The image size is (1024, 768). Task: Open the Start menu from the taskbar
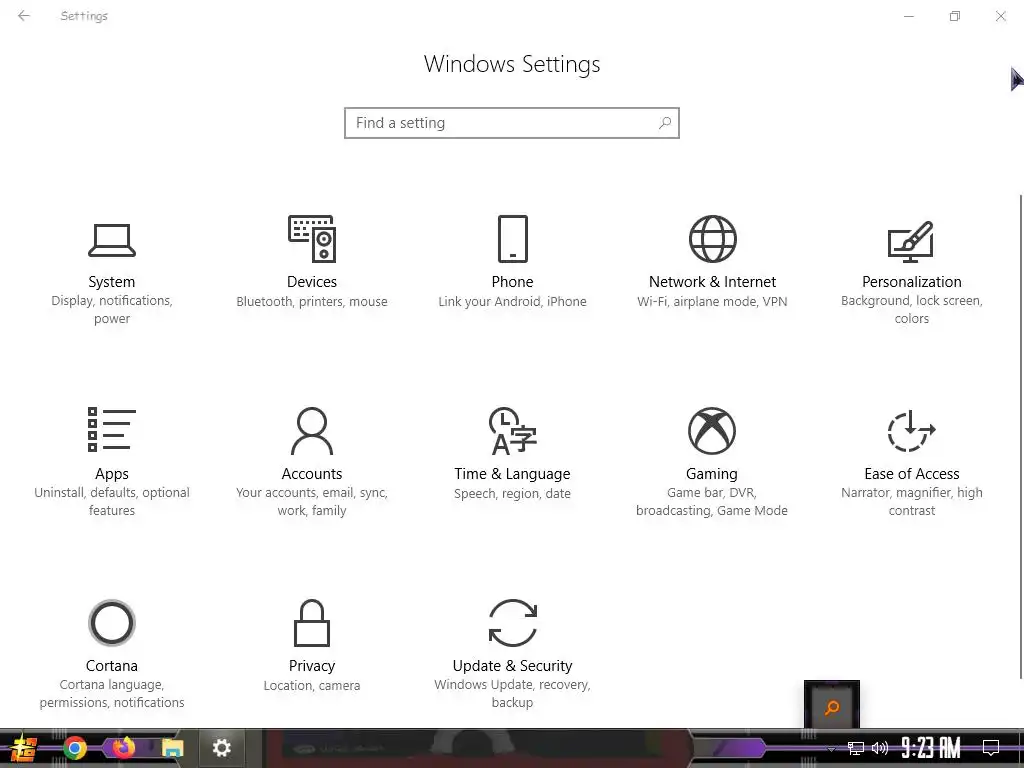pos(24,748)
